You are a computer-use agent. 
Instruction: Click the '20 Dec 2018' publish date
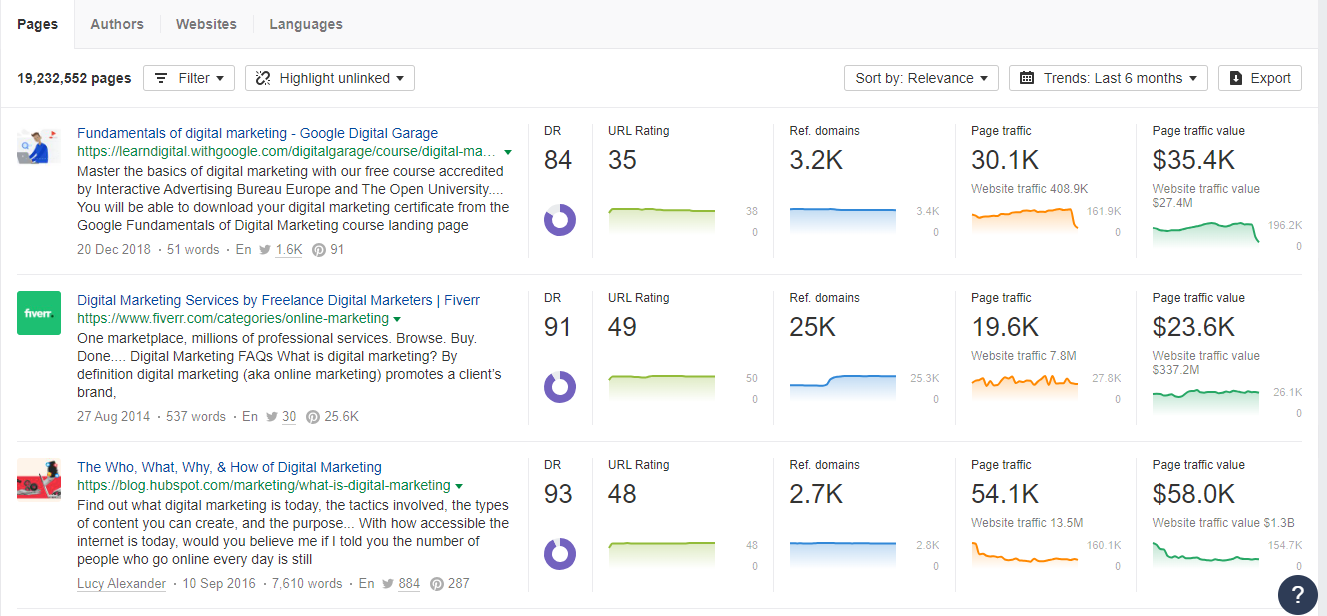[x=114, y=250]
